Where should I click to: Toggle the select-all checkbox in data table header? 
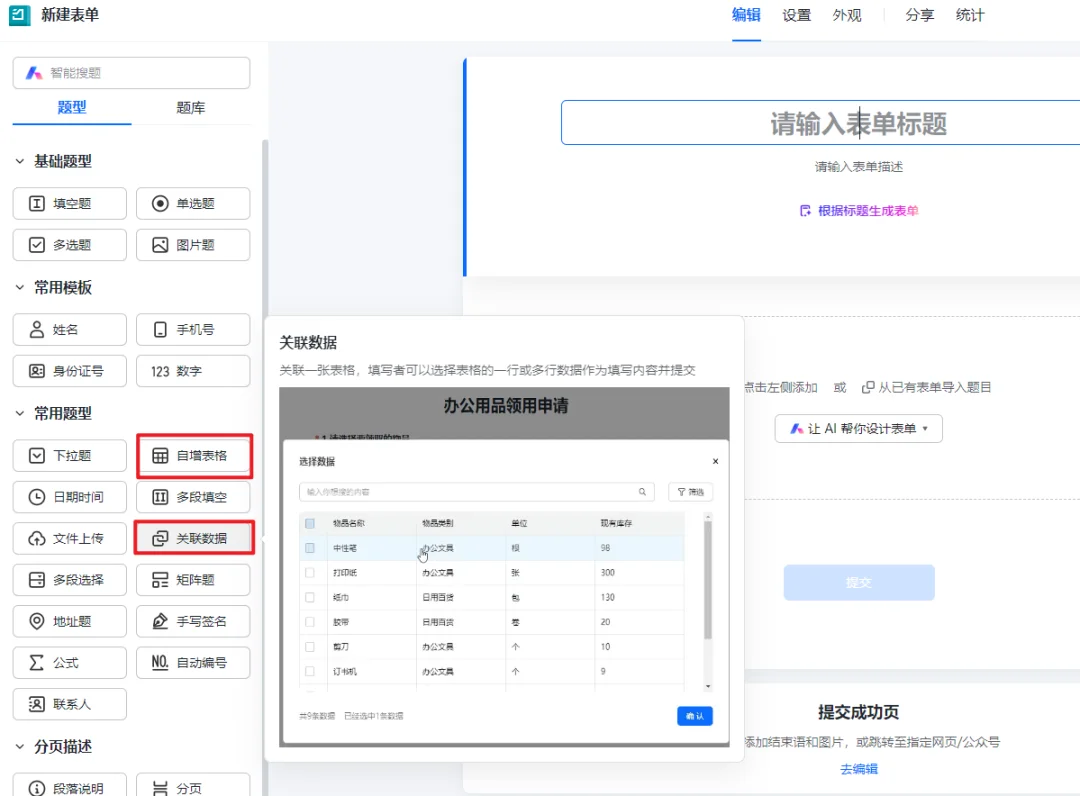(310, 523)
